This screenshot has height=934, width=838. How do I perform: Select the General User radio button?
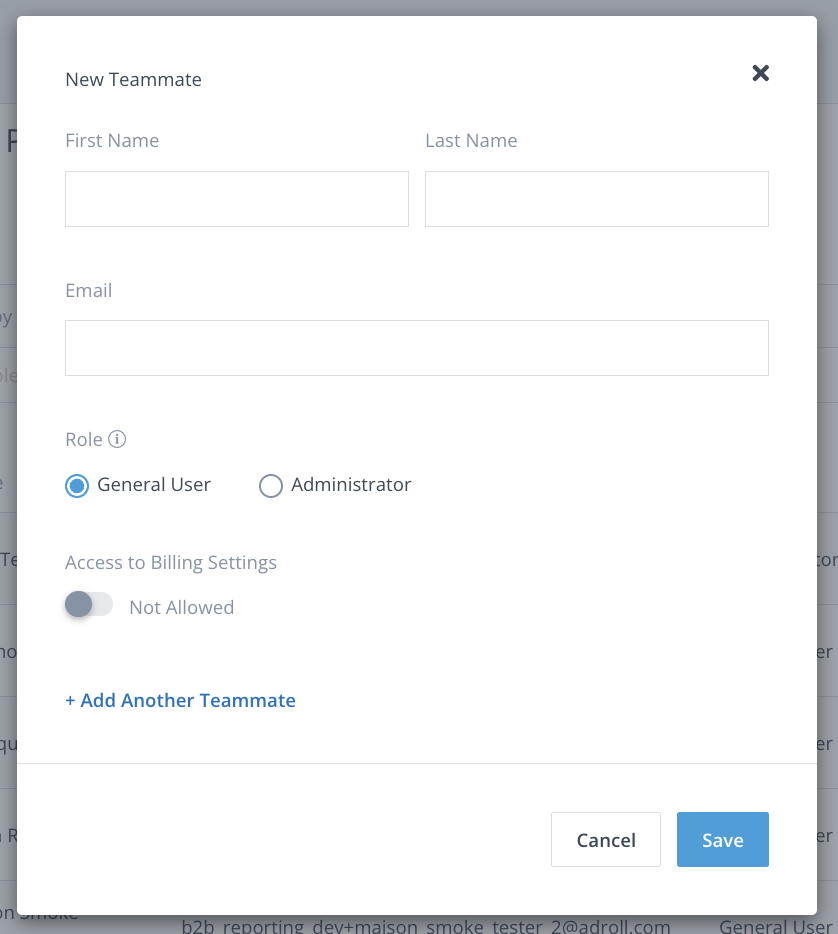77,486
